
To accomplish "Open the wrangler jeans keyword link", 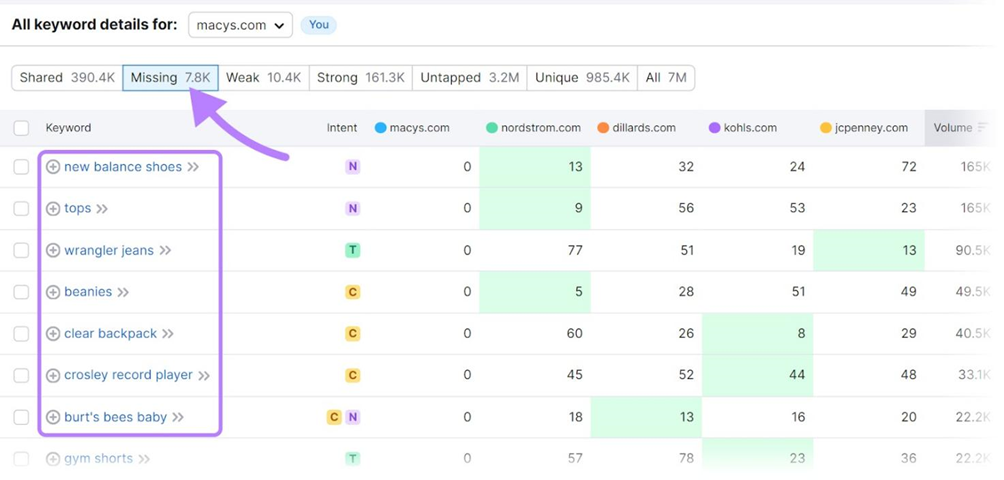I will (109, 251).
